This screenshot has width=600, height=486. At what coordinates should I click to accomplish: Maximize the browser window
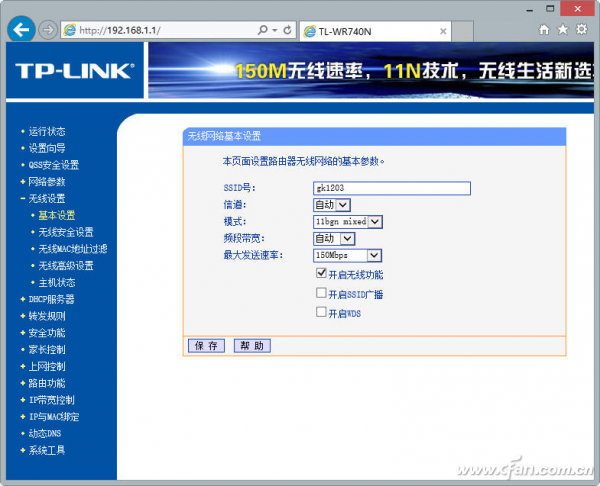550,9
